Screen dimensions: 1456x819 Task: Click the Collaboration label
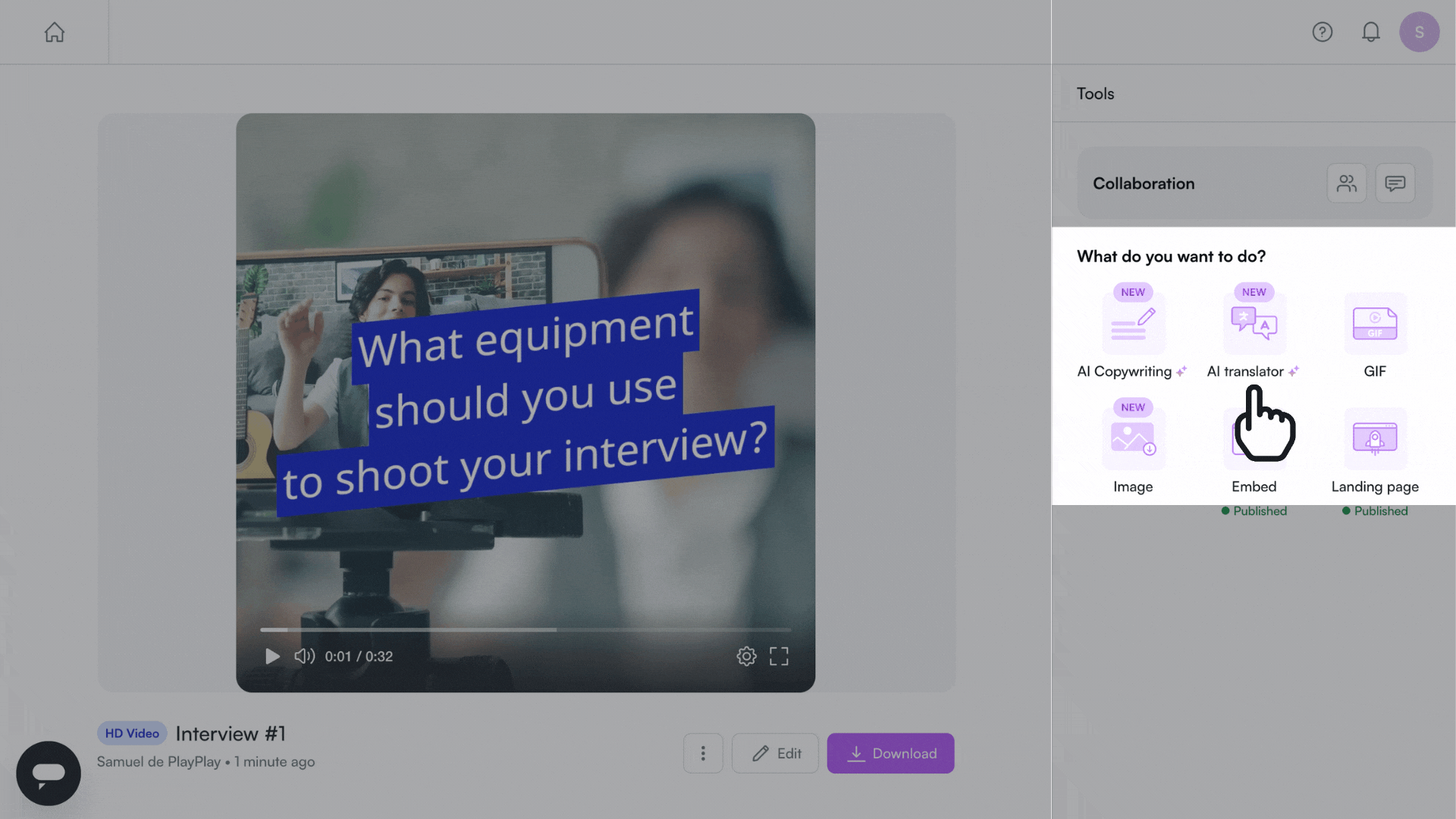[x=1143, y=184]
